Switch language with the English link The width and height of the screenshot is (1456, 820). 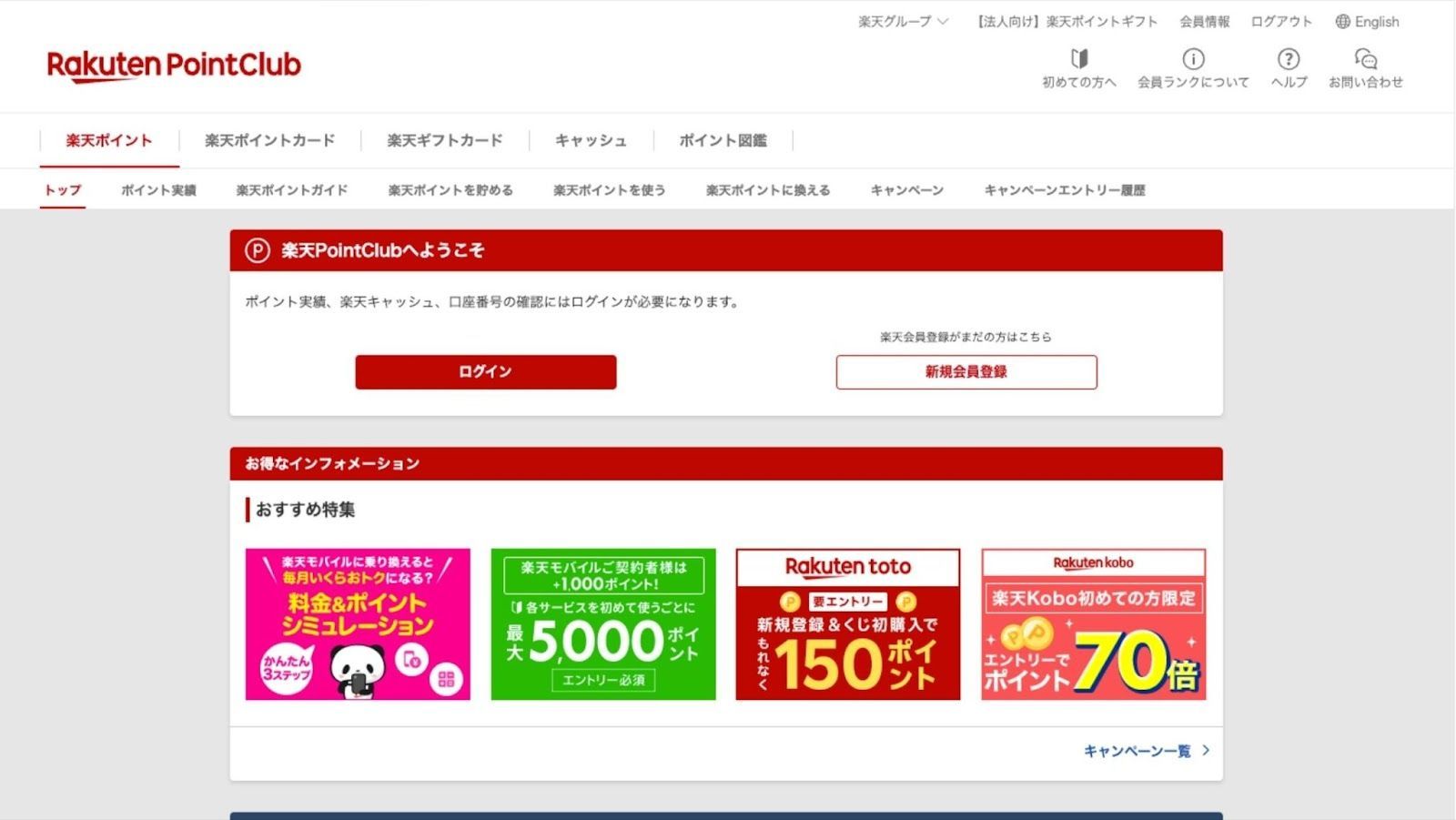pyautogui.click(x=1377, y=22)
